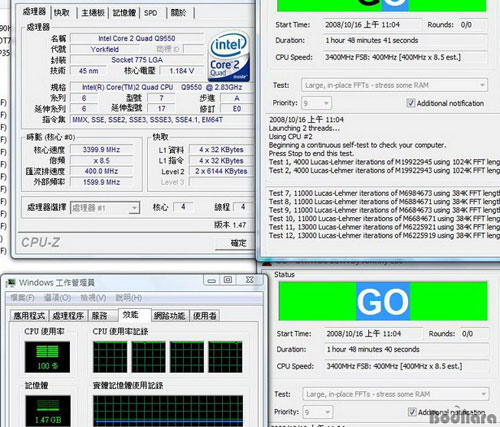Toggle the lower Additional notification checkbox
500x427 pixels.
[412, 412]
